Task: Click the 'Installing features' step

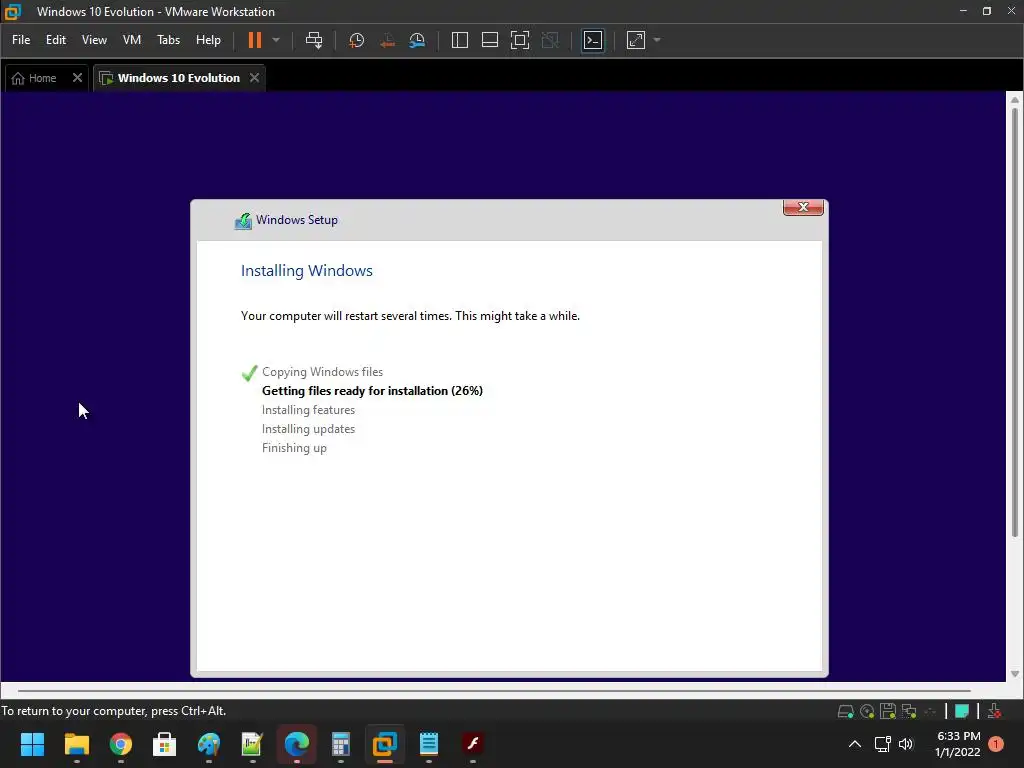Action: tap(308, 409)
